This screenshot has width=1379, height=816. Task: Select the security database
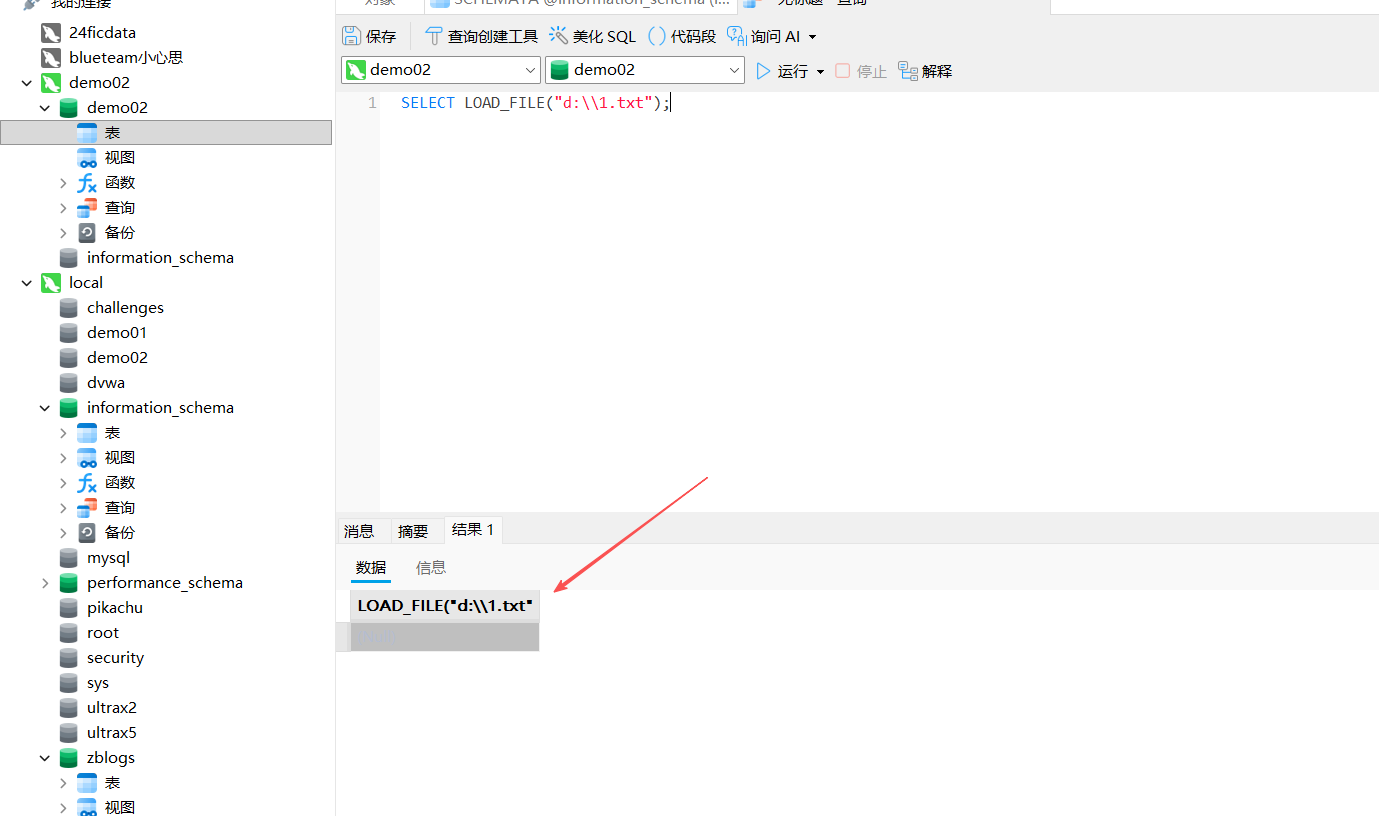[x=115, y=658]
